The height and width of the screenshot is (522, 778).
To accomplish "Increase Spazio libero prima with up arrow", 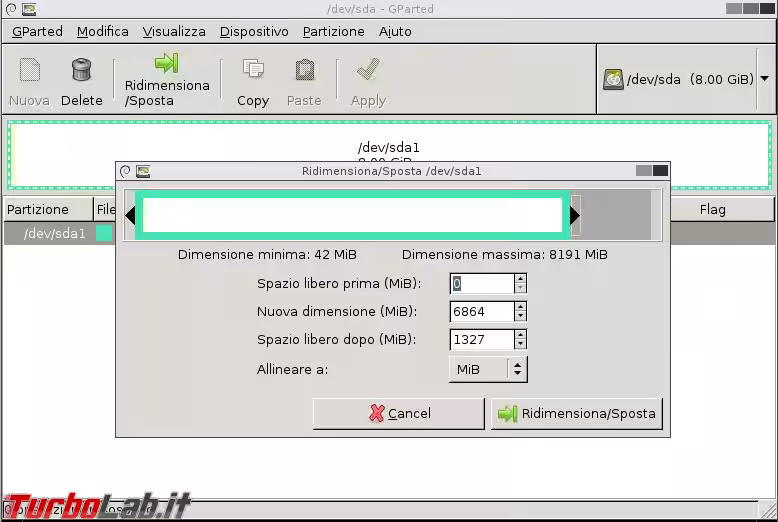I will pyautogui.click(x=520, y=278).
